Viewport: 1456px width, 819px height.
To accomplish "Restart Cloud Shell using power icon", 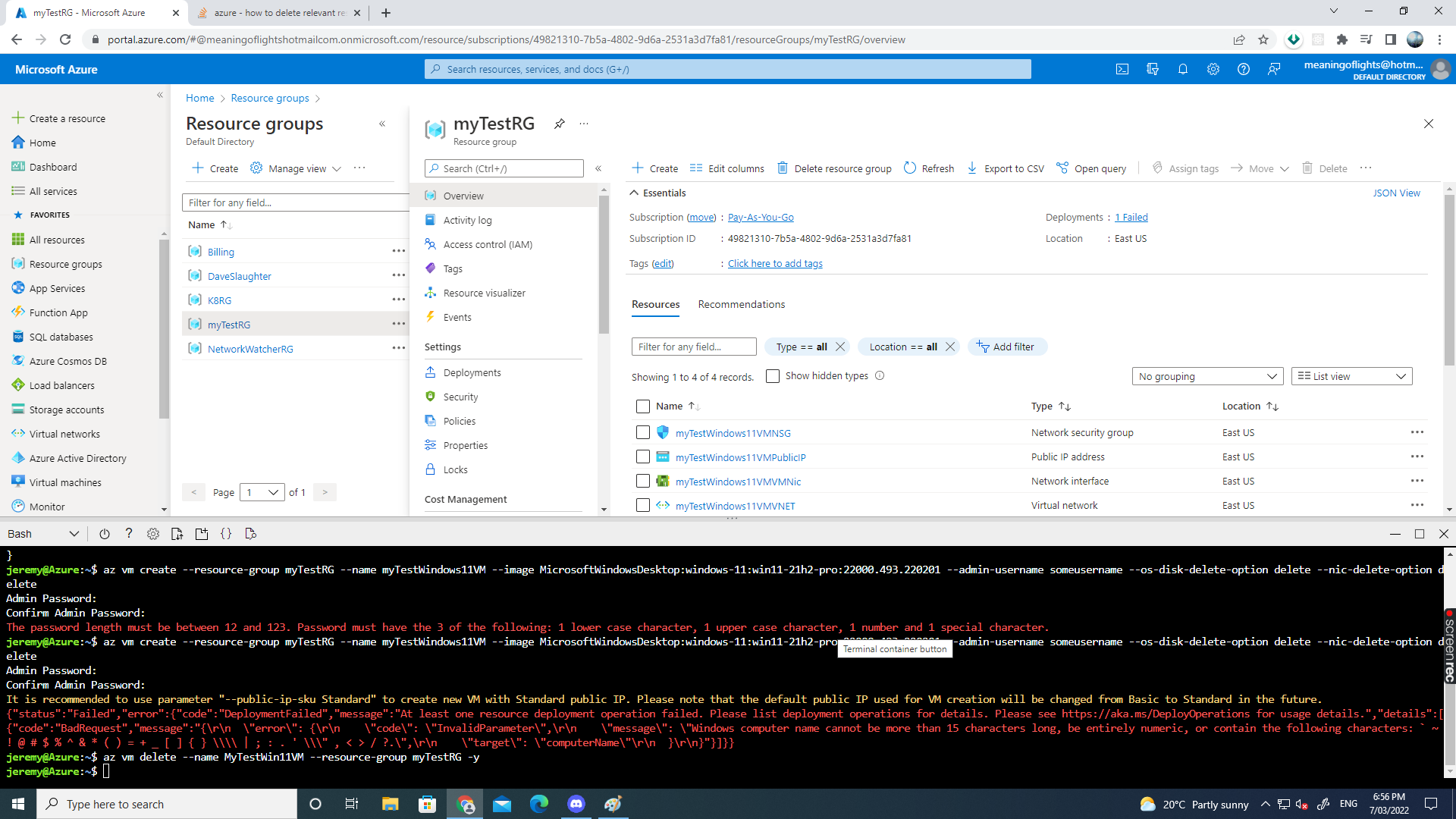I will pyautogui.click(x=105, y=534).
